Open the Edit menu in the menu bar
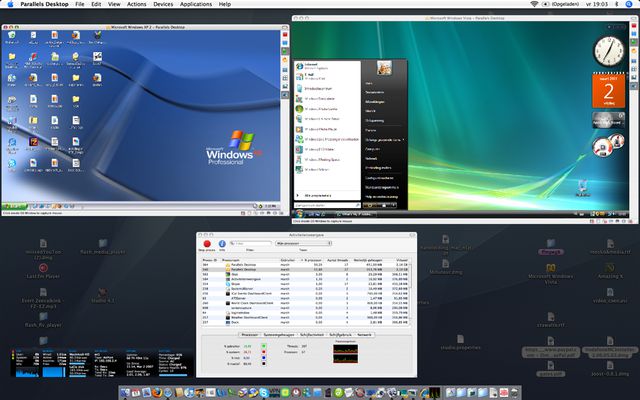The width and height of the screenshot is (640, 400). point(96,4)
